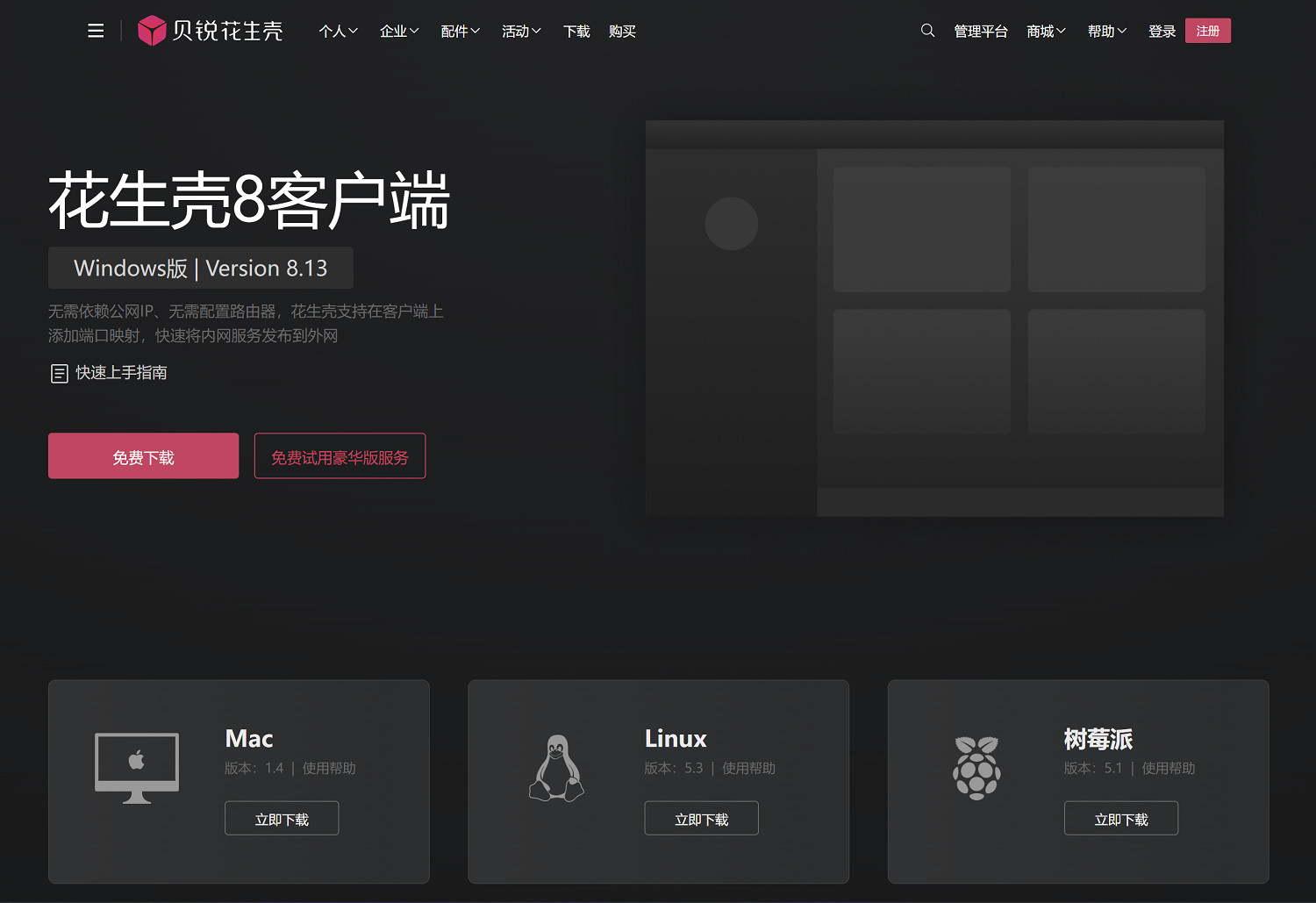The image size is (1316, 903).
Task: Open the 配件 dropdown
Action: tap(460, 32)
